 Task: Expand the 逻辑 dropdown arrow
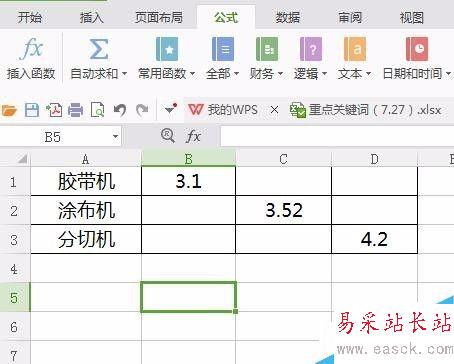coord(324,73)
